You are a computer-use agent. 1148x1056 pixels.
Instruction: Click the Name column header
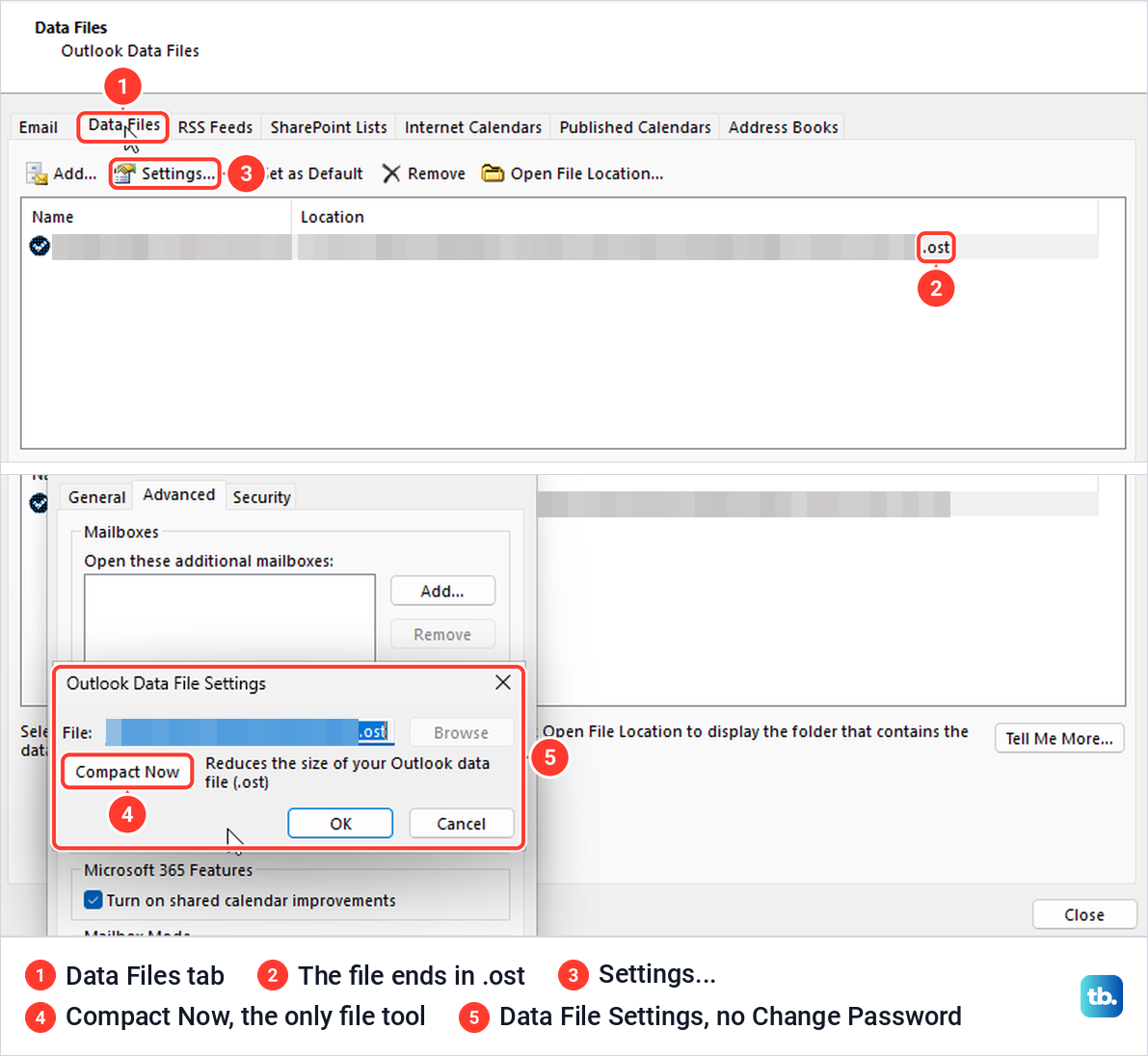click(x=156, y=217)
